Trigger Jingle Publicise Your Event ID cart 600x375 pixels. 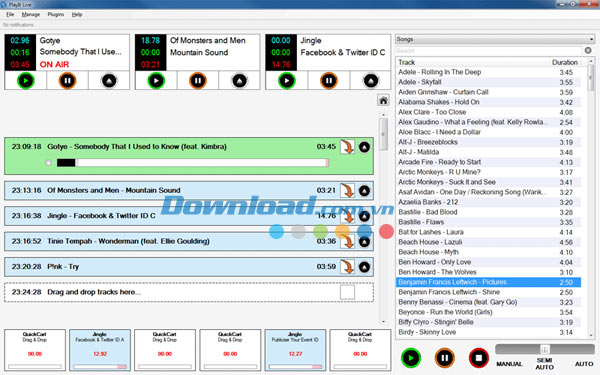coord(295,350)
